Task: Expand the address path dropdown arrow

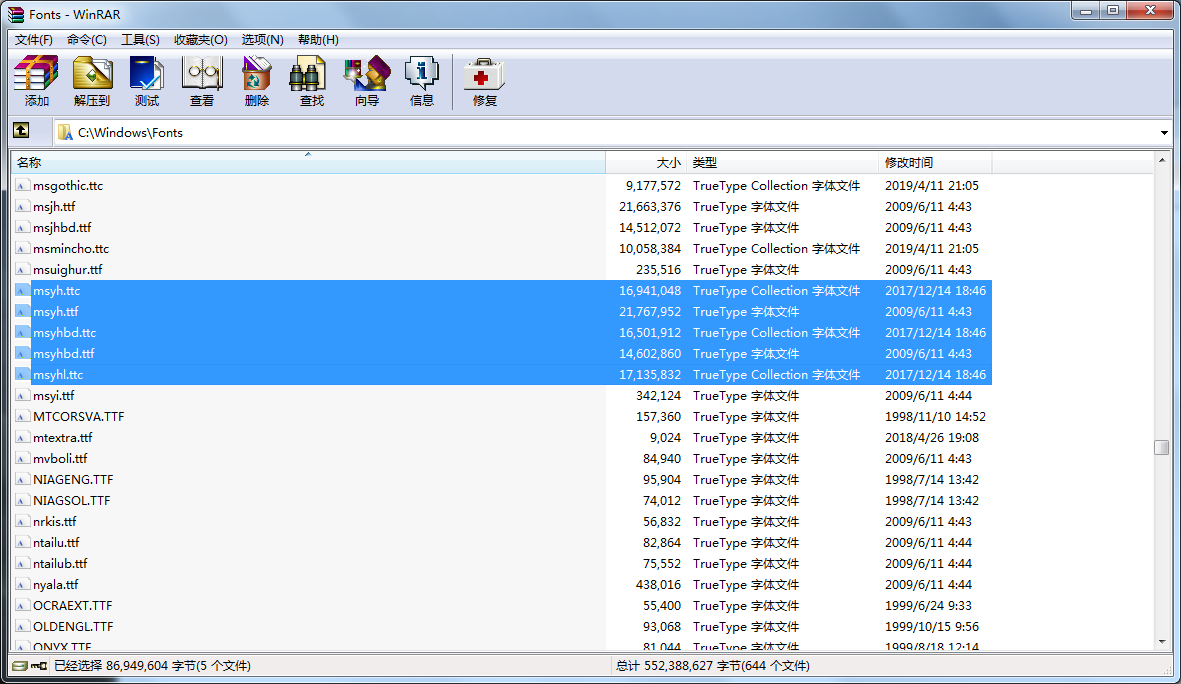Action: (1164, 133)
